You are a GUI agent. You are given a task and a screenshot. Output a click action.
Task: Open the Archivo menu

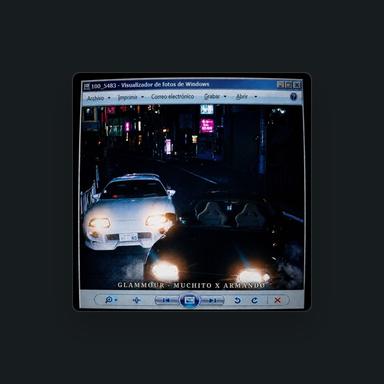(x=99, y=98)
